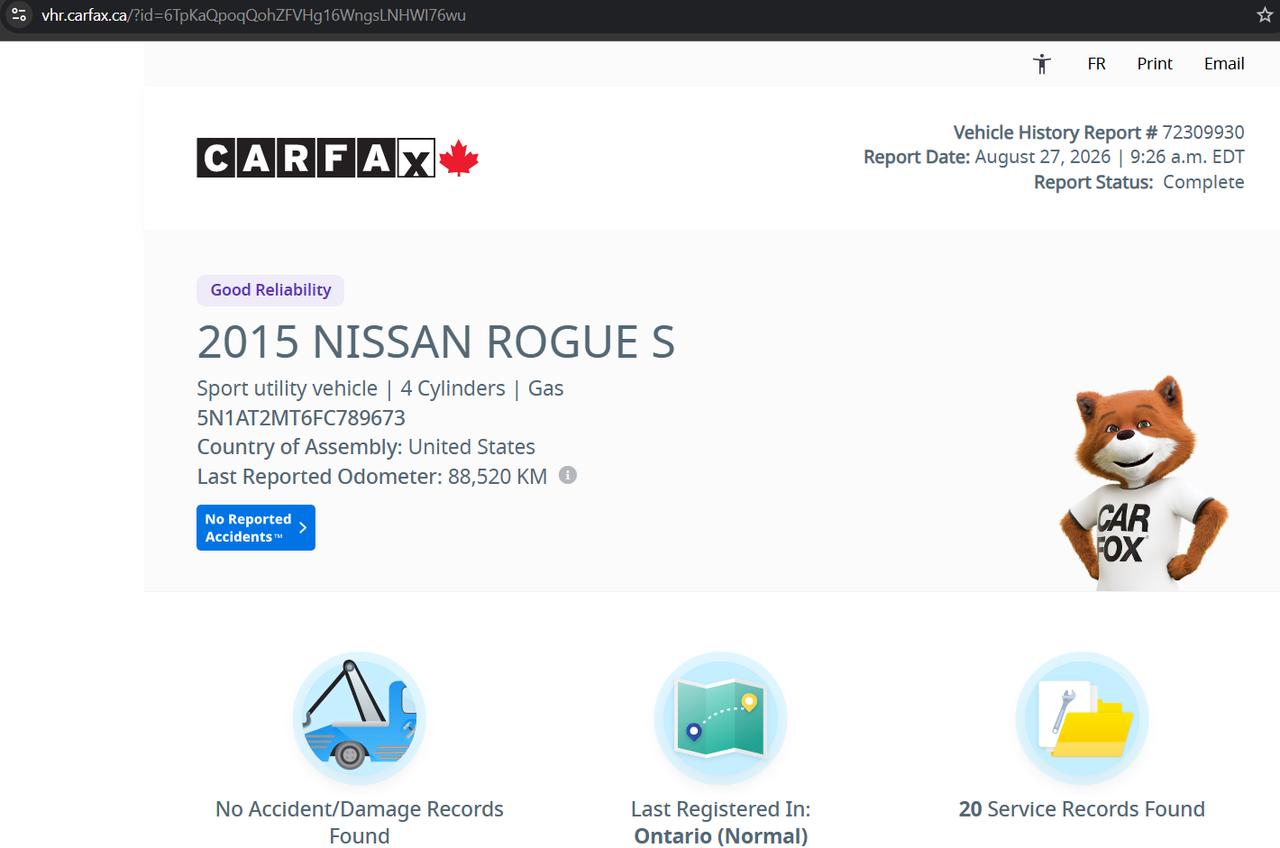Viewport: 1280px width, 848px height.
Task: Click the service records folder icon
Action: 1082,718
